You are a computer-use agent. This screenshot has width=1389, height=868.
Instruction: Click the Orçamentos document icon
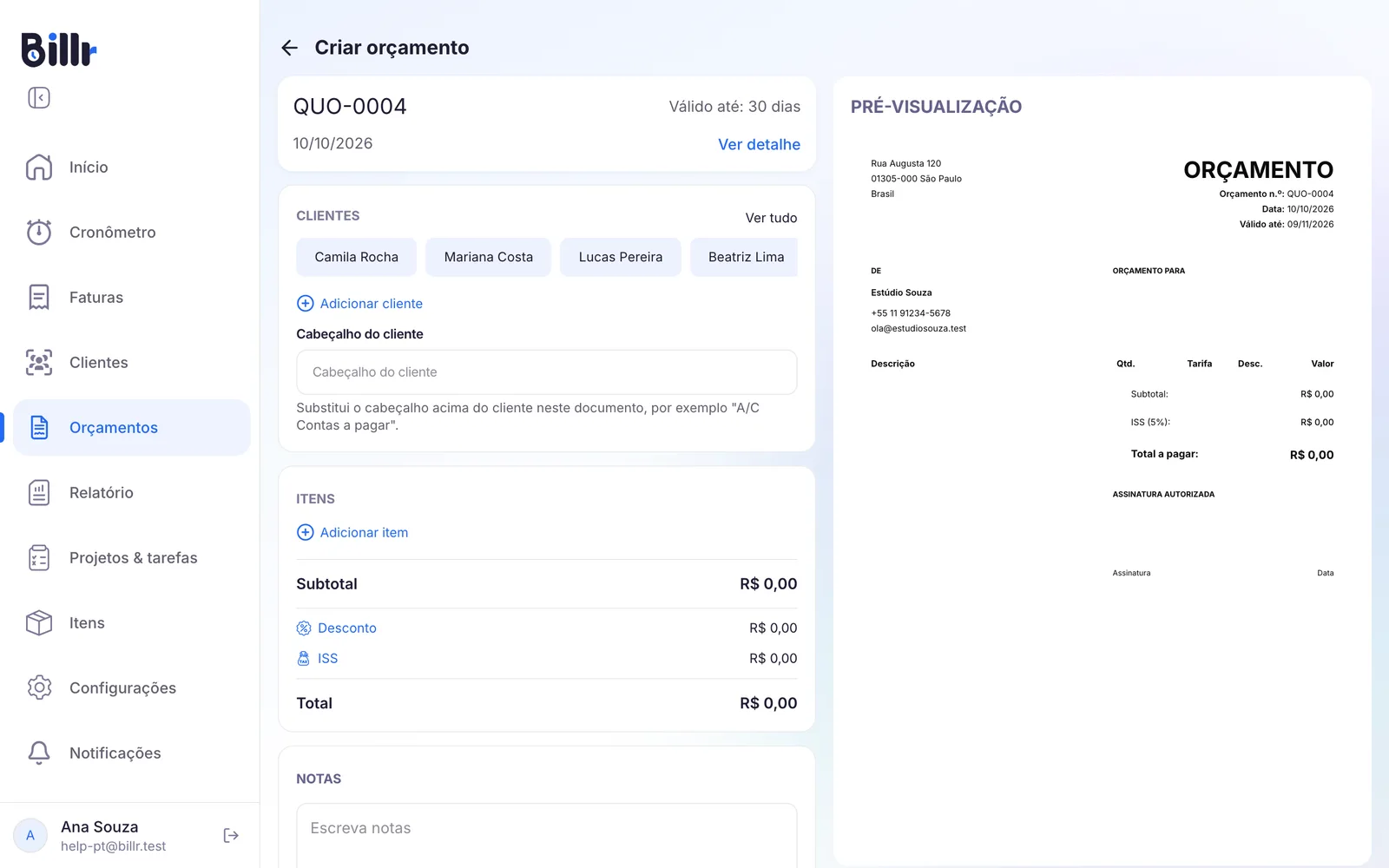tap(39, 428)
